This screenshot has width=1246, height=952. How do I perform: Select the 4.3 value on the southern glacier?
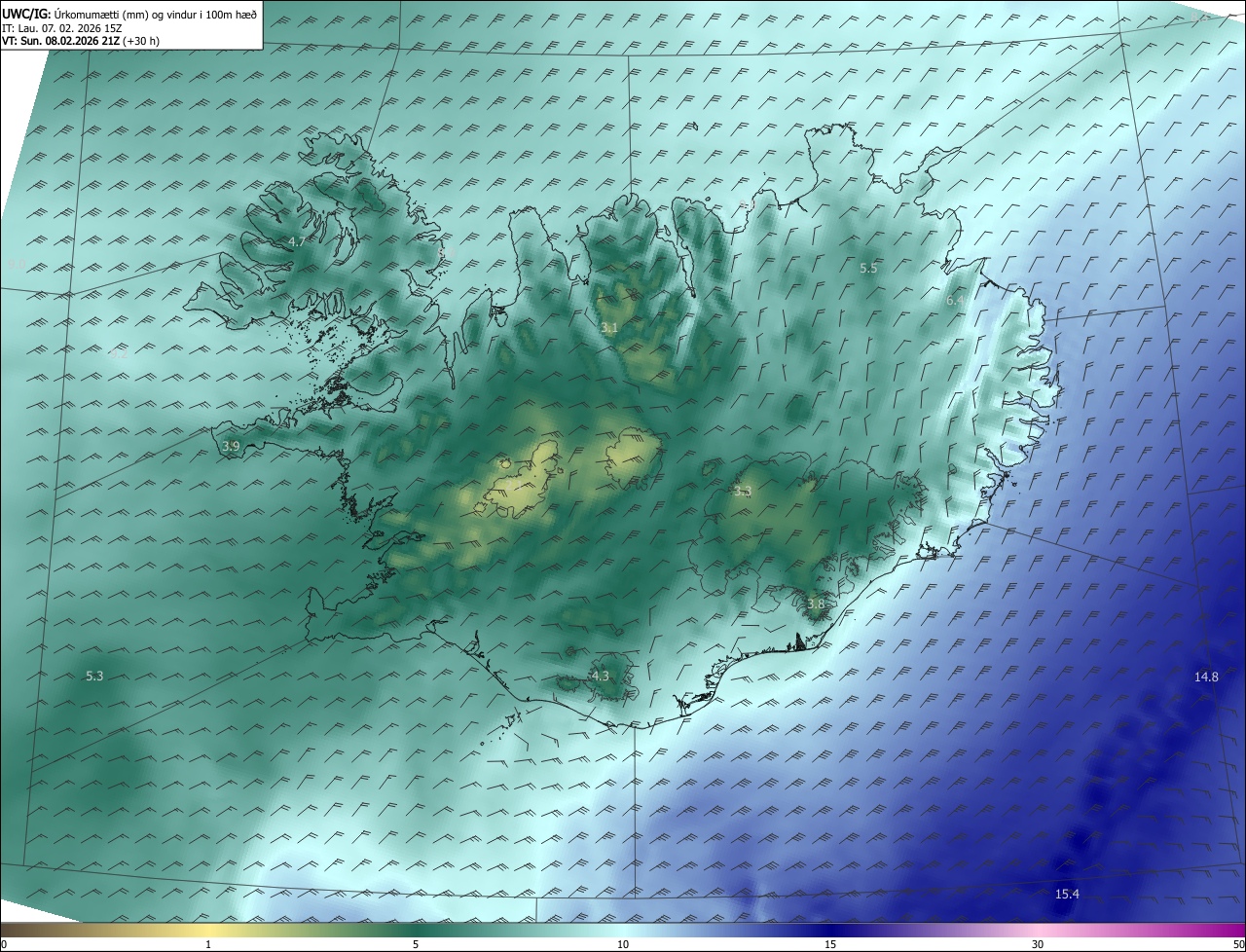tap(600, 676)
